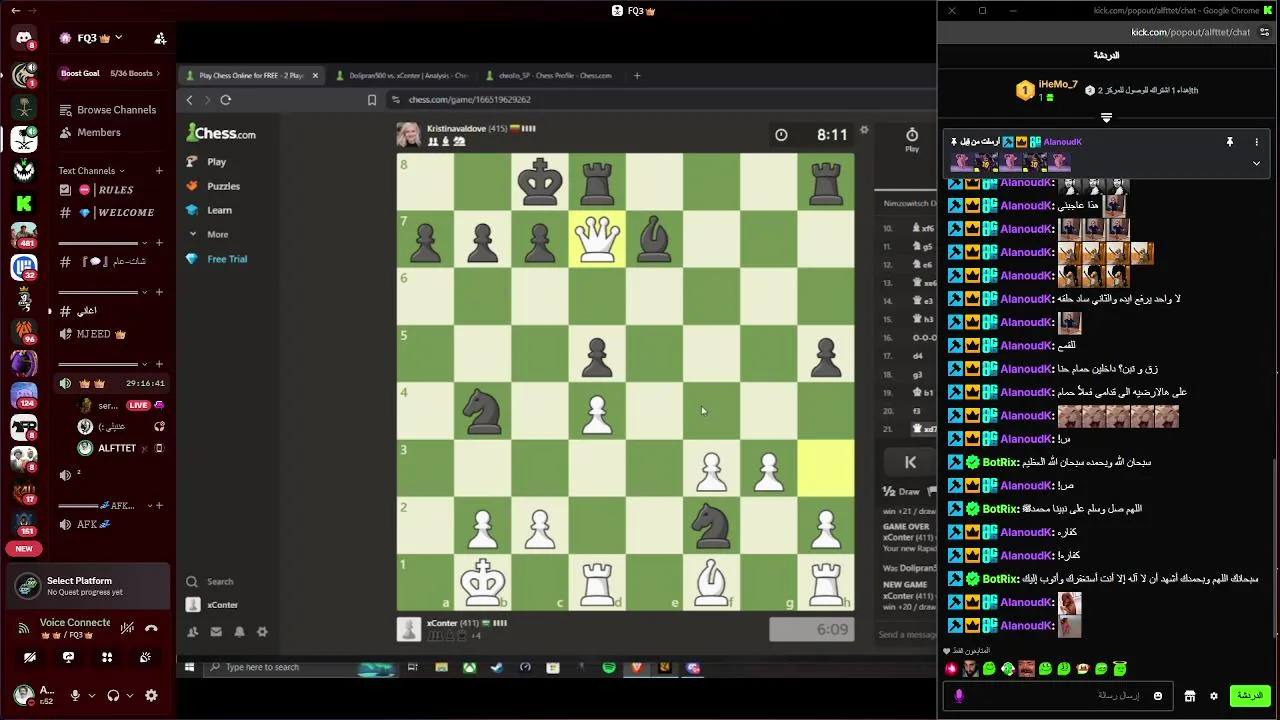Open board settings gear beside chessboard
The width and height of the screenshot is (1280, 720).
pos(864,130)
